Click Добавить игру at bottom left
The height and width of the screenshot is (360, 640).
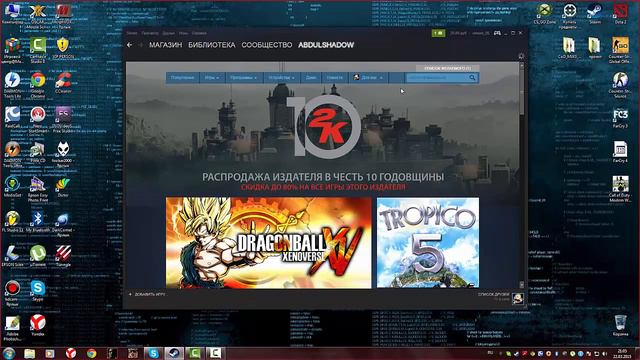(x=147, y=294)
